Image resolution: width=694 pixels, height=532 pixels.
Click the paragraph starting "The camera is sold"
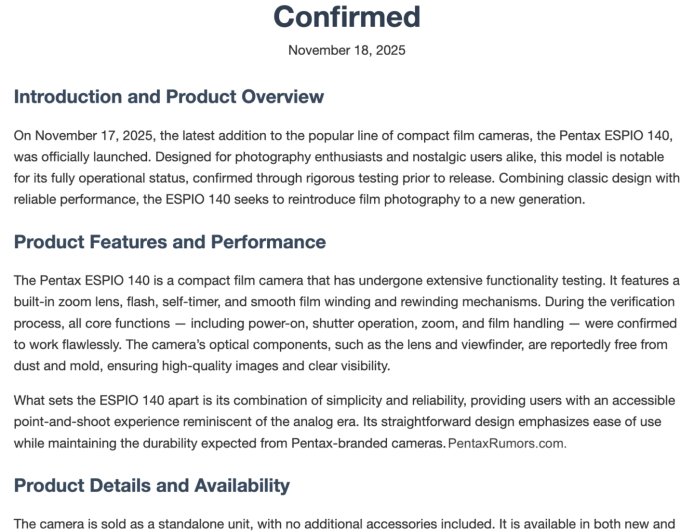346,523
